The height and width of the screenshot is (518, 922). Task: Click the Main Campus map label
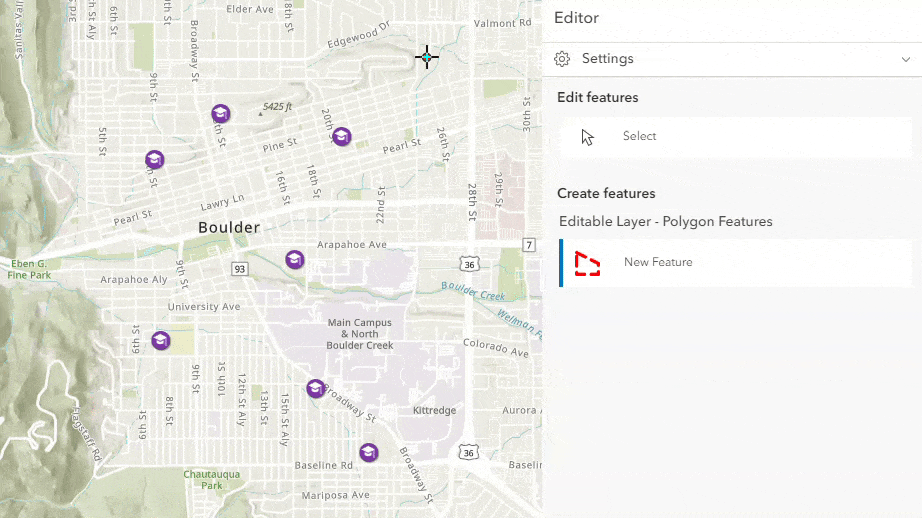[x=359, y=334]
